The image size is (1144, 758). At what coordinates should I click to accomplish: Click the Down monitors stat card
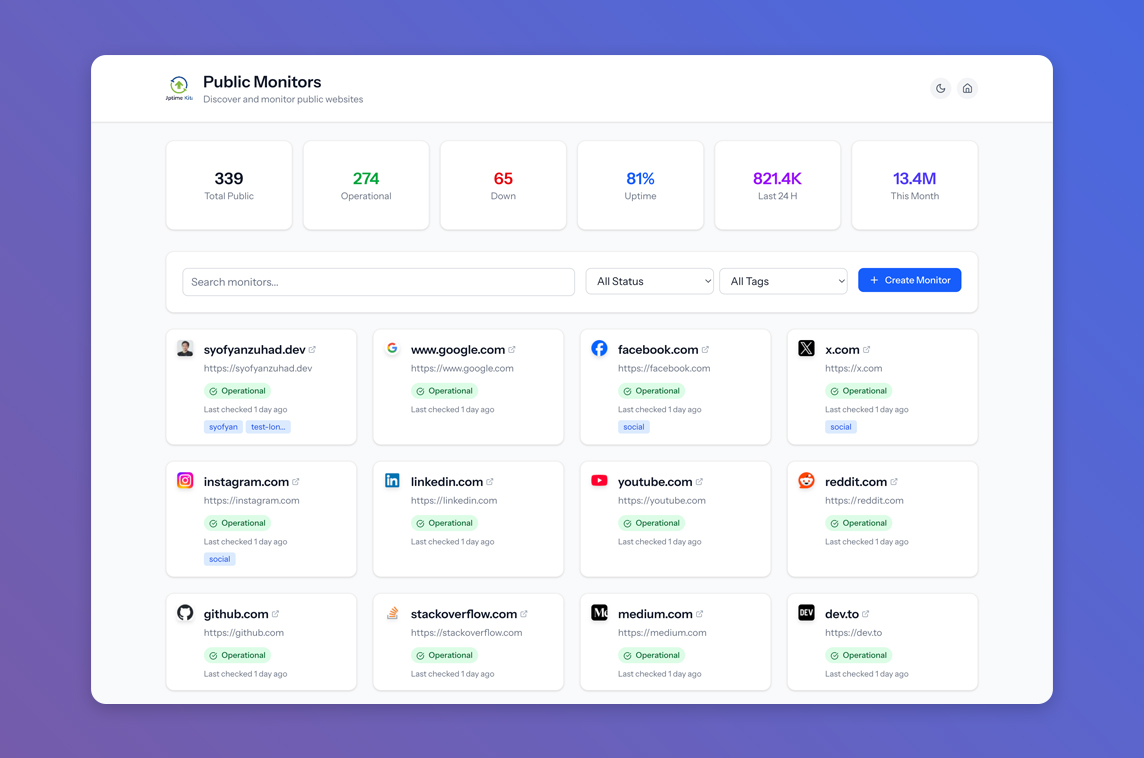point(503,185)
